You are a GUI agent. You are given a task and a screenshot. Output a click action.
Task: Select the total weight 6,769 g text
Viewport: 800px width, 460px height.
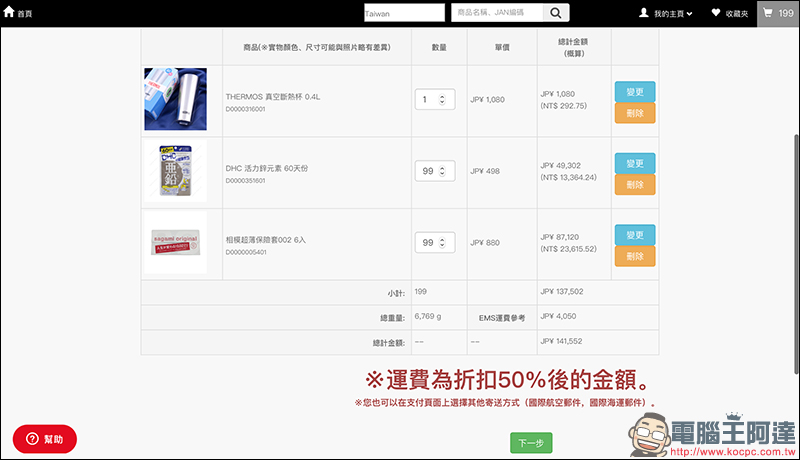pos(428,316)
